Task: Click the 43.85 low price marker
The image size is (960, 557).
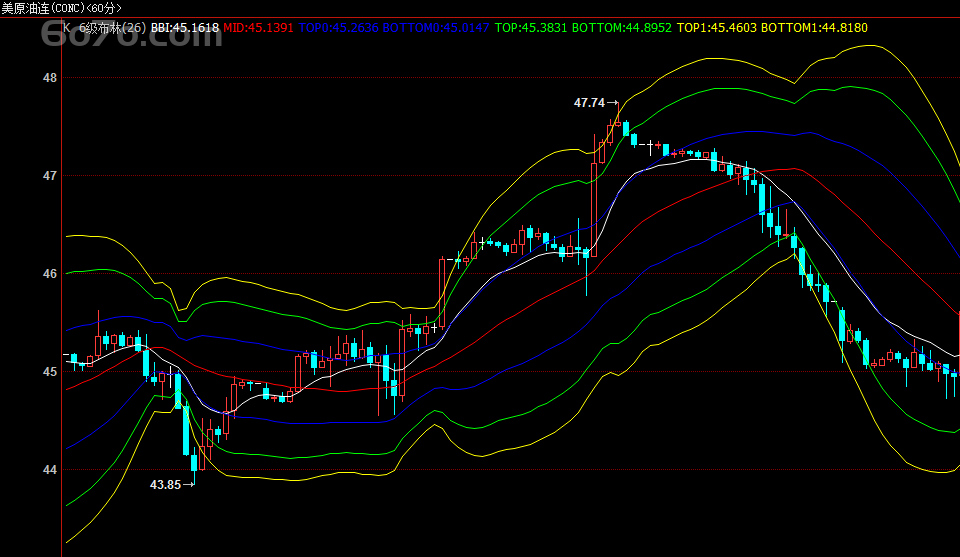Action: click(165, 485)
